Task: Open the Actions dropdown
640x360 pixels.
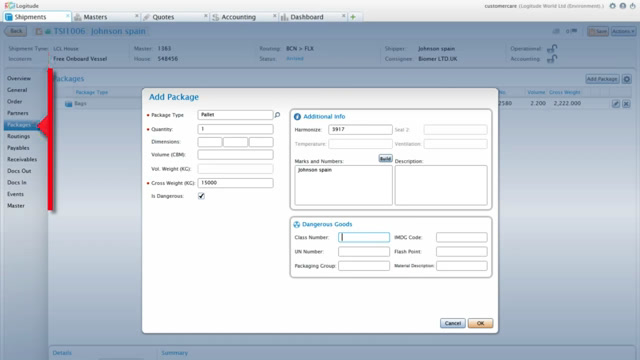Action: coord(623,31)
